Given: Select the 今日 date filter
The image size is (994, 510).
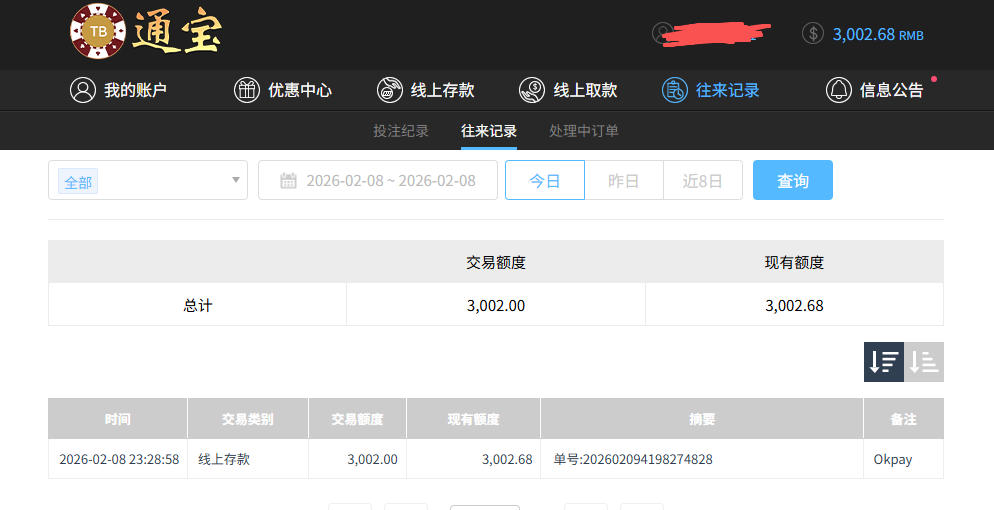Looking at the screenshot, I should [544, 180].
